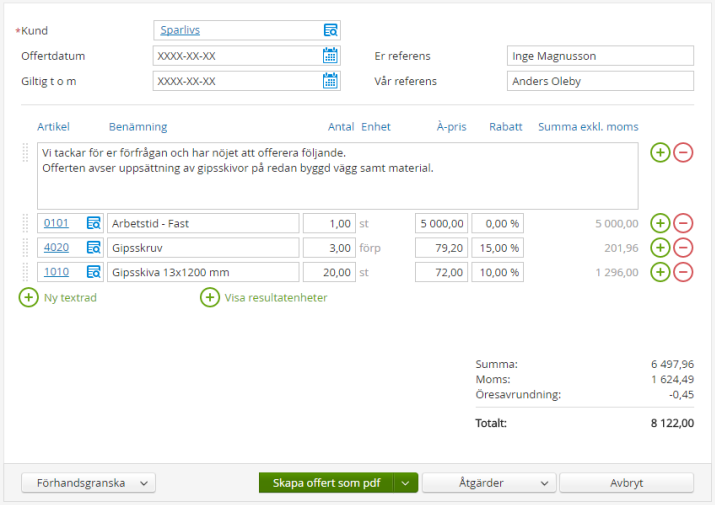Add row after Arbetstid - Fast line
This screenshot has width=715, height=505.
[660, 223]
